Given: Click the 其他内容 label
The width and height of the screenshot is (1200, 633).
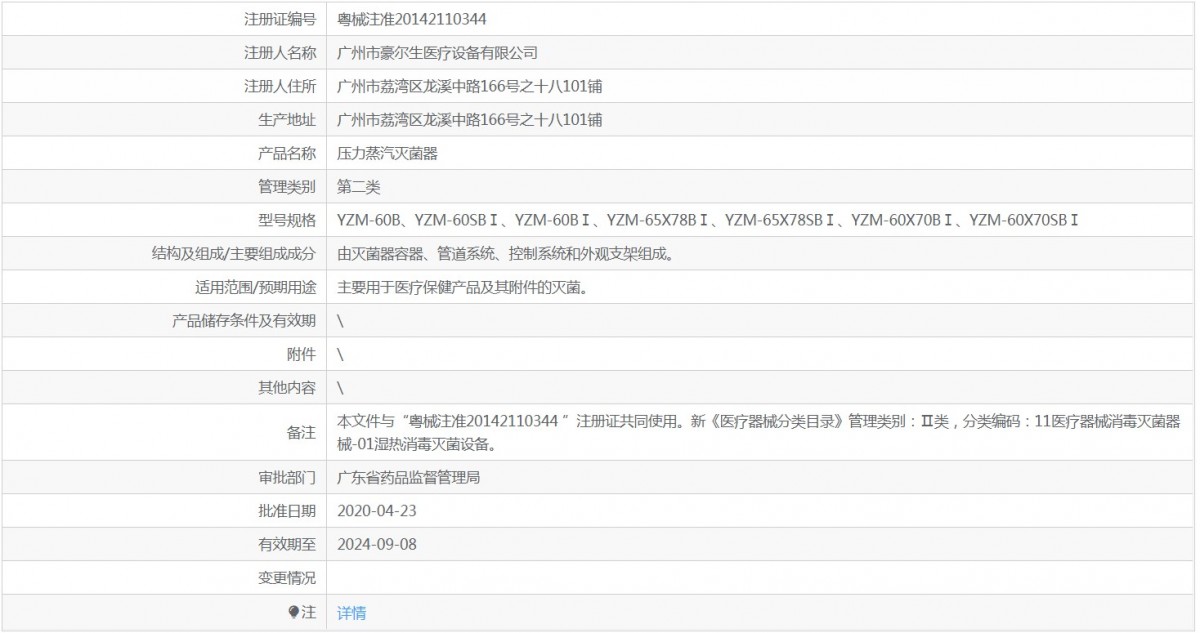Looking at the screenshot, I should pos(287,387).
